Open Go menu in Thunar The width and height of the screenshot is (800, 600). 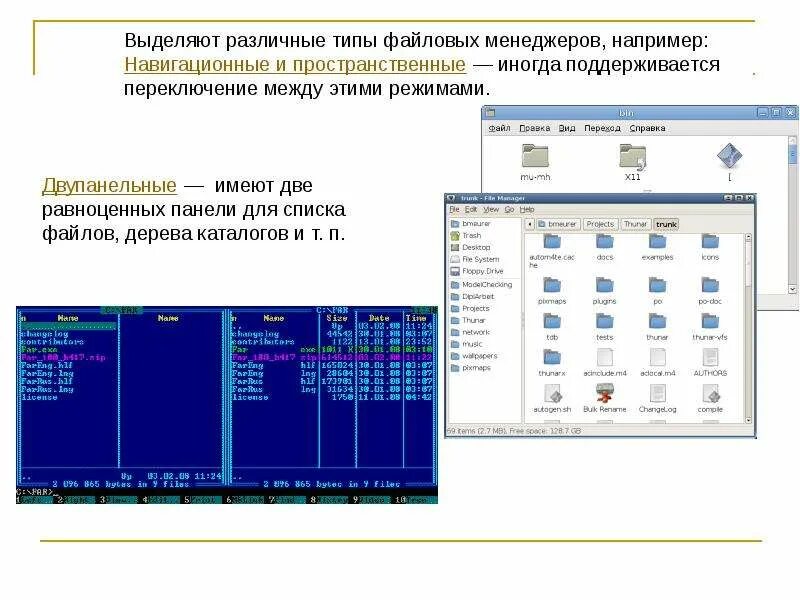tap(509, 210)
